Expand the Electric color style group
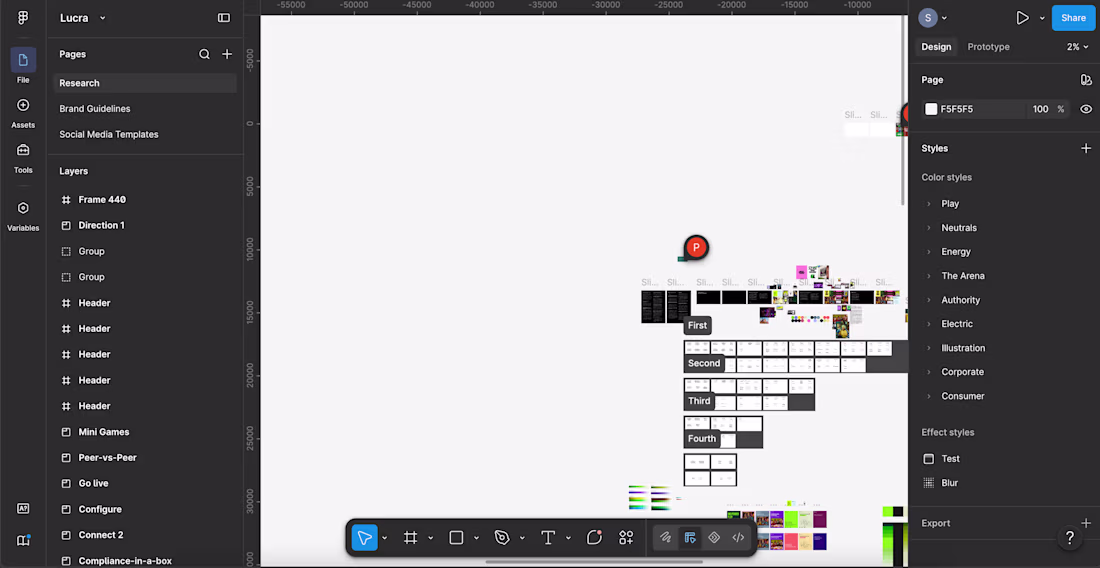1100x568 pixels. 929,324
